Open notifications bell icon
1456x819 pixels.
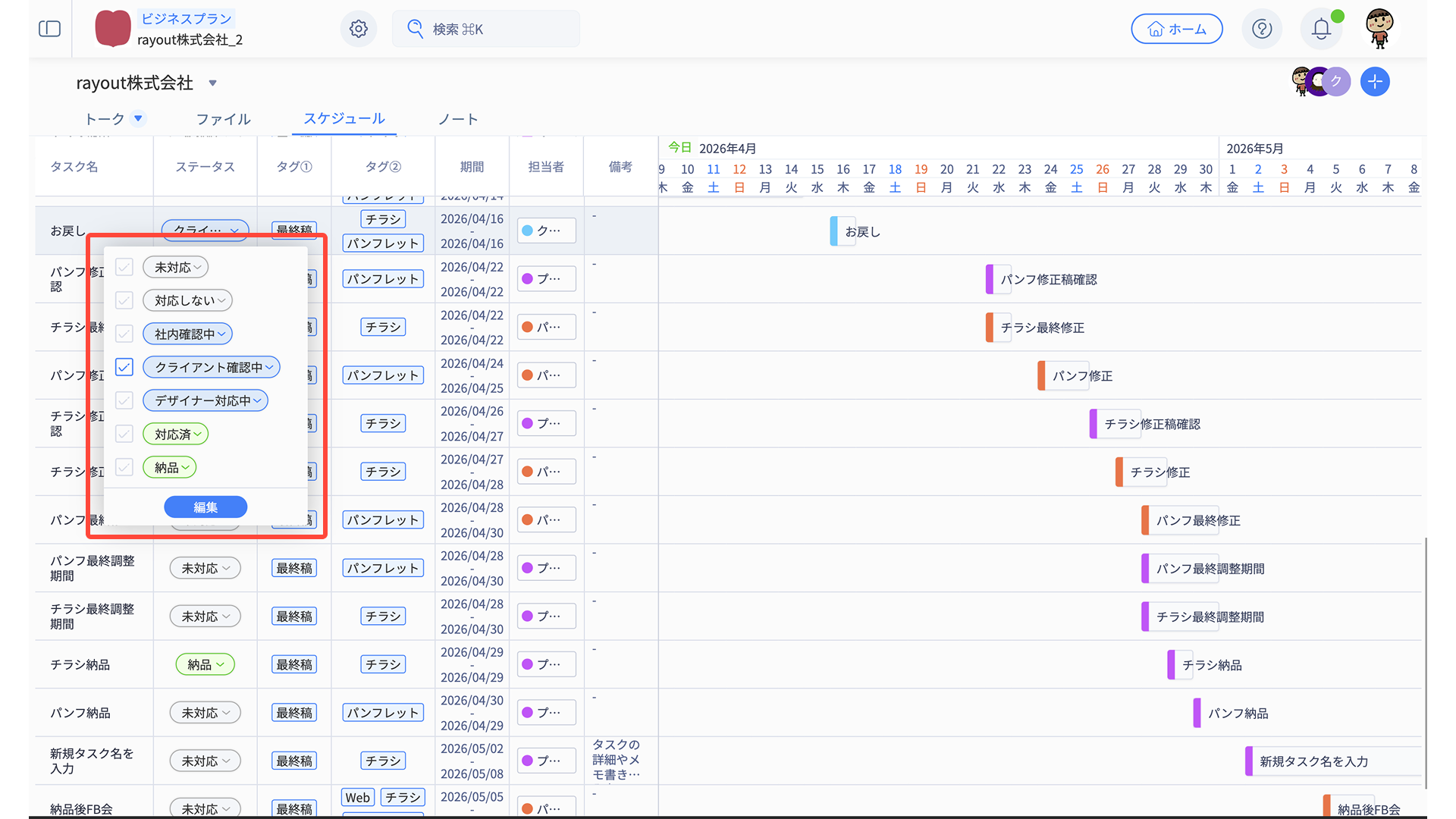[x=1321, y=29]
